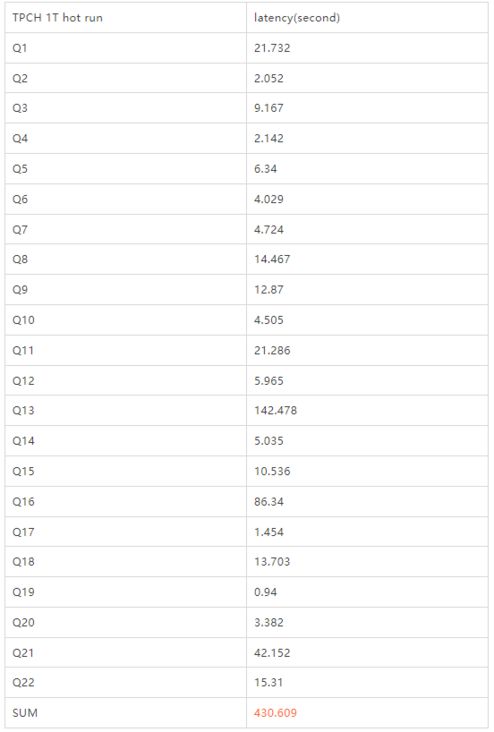Click the 'latency(second)' column header
Image resolution: width=494 pixels, height=732 pixels.
[x=296, y=18]
